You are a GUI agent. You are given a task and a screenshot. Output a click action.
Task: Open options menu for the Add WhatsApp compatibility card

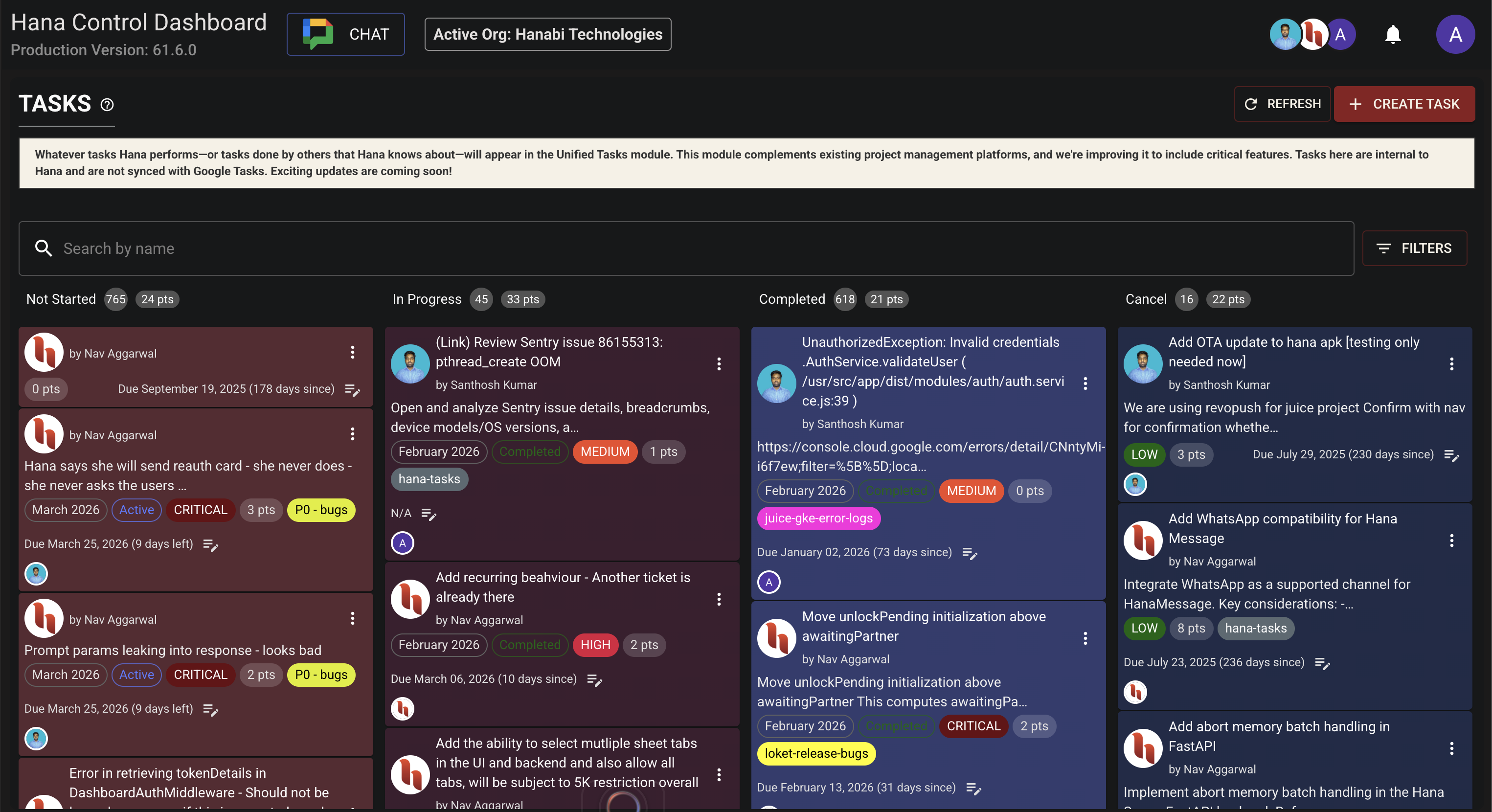click(1452, 541)
